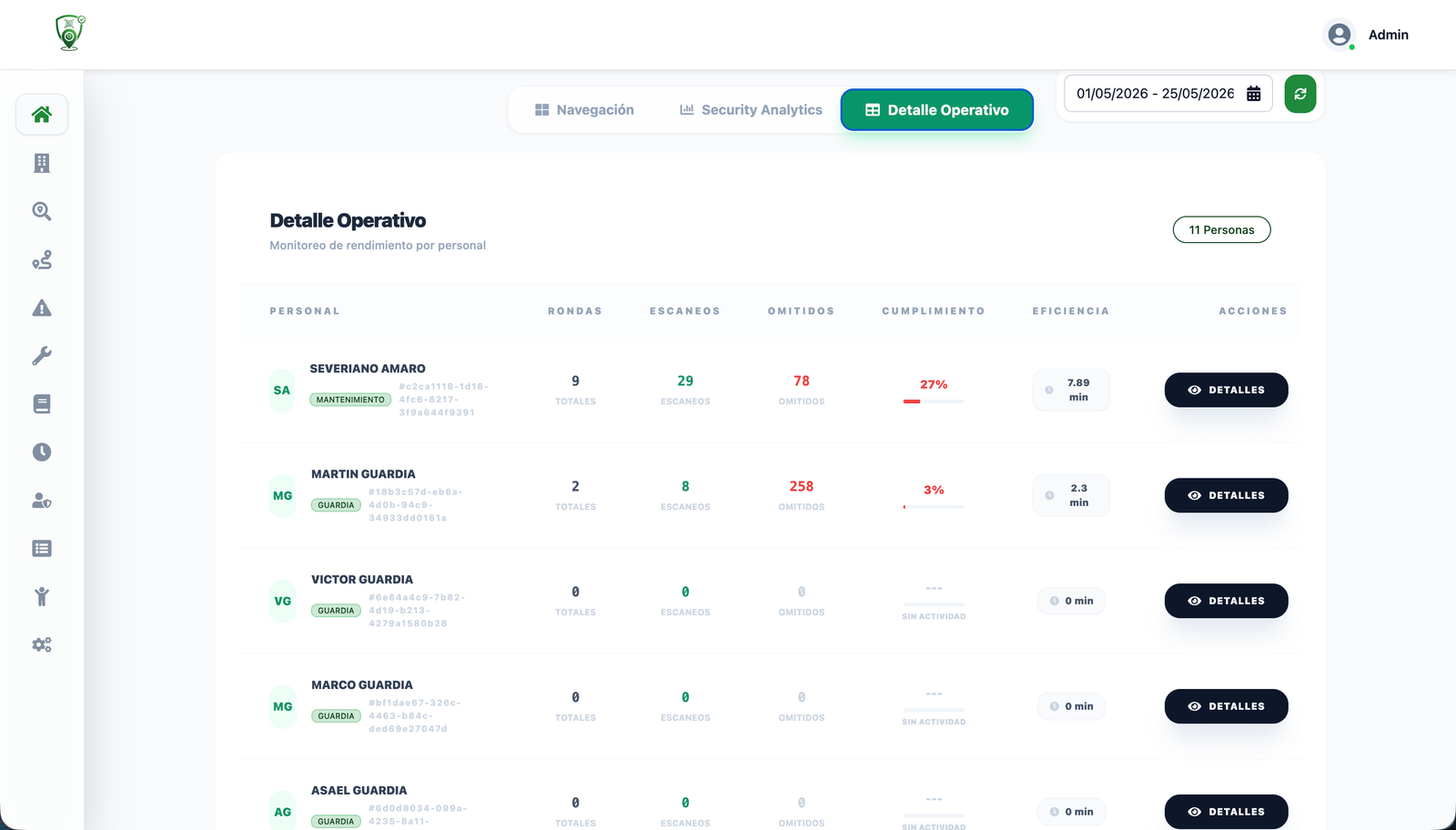The height and width of the screenshot is (830, 1456).
Task: Click the Escaneos column header
Action: (685, 311)
